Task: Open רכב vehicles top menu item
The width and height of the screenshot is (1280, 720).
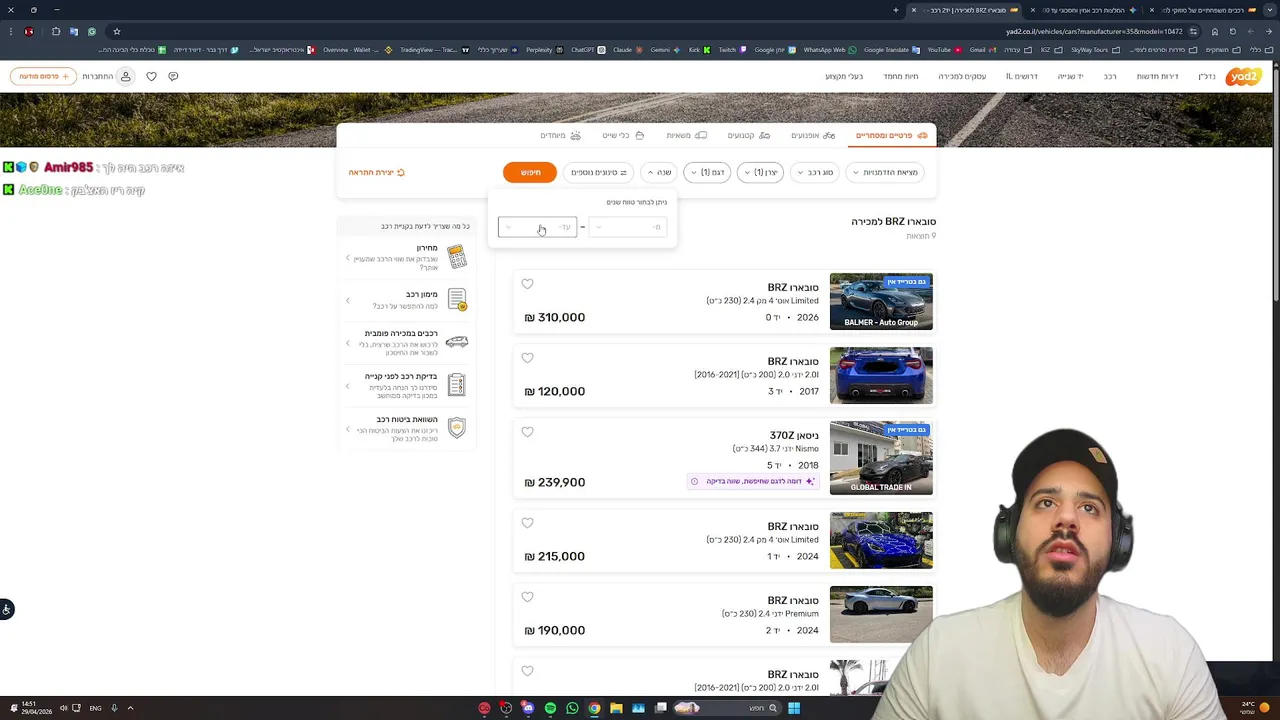Action: 1110,76
